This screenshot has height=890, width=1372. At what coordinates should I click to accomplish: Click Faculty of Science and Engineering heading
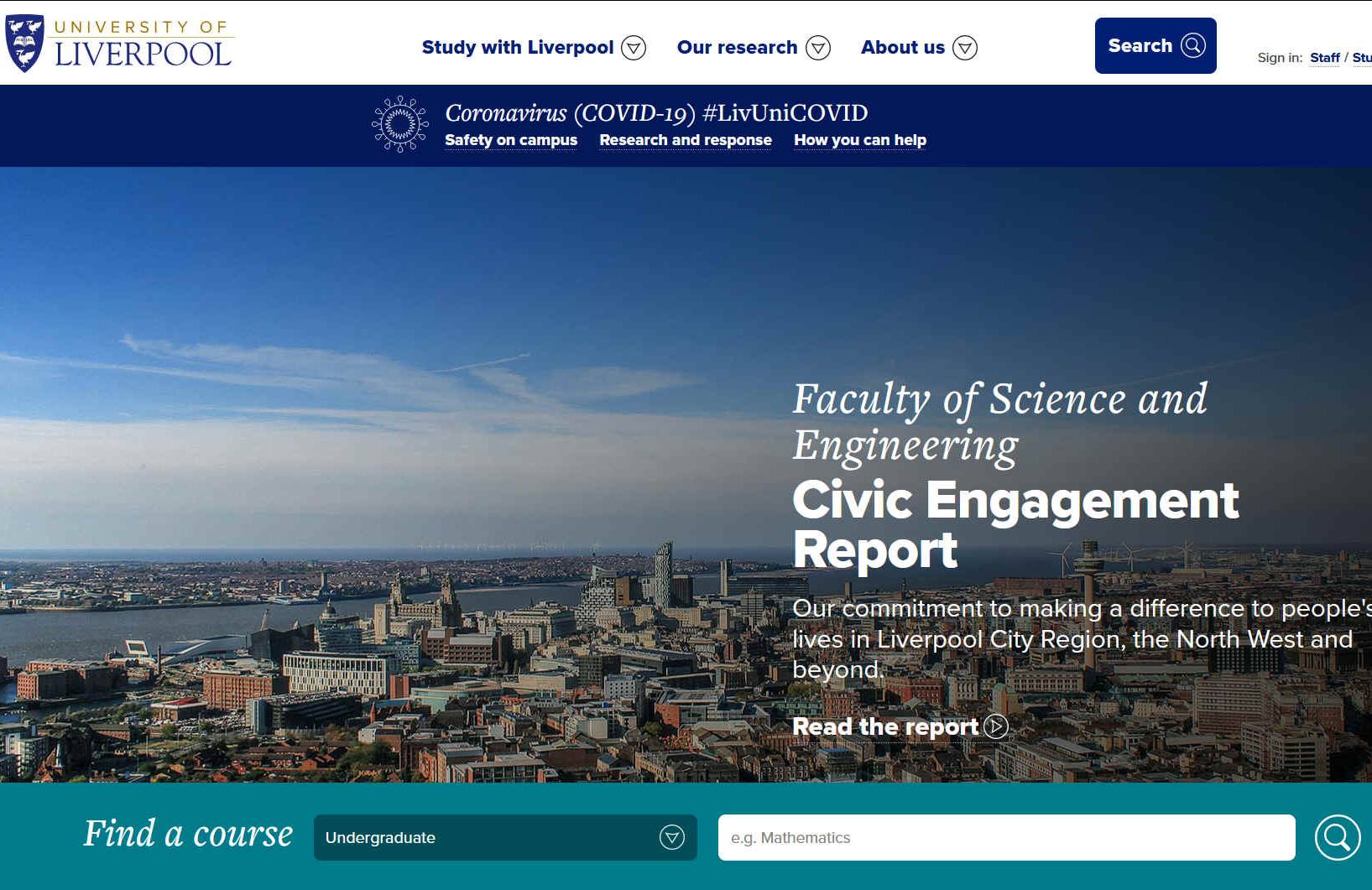(999, 422)
